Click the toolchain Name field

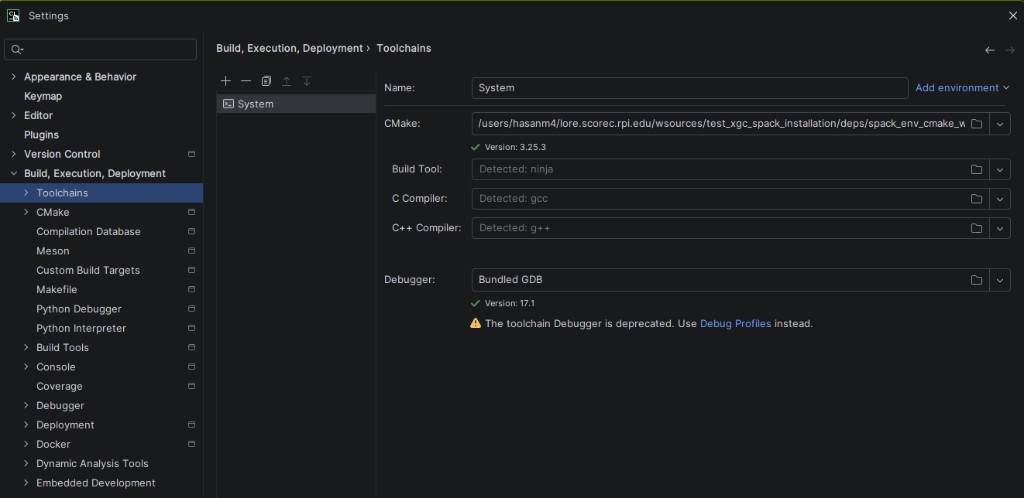point(690,88)
